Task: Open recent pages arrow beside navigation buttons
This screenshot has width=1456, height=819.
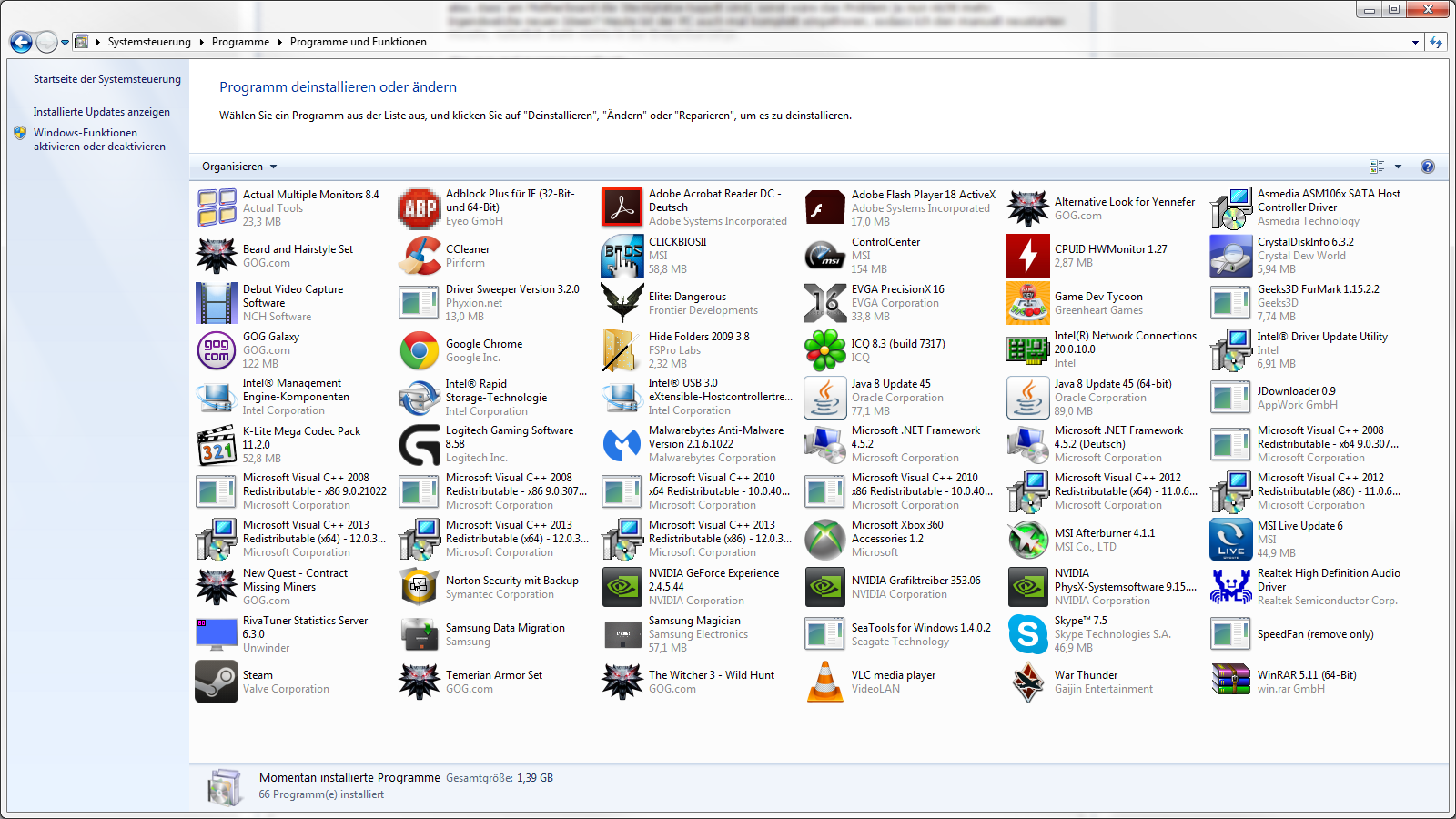Action: (65, 42)
